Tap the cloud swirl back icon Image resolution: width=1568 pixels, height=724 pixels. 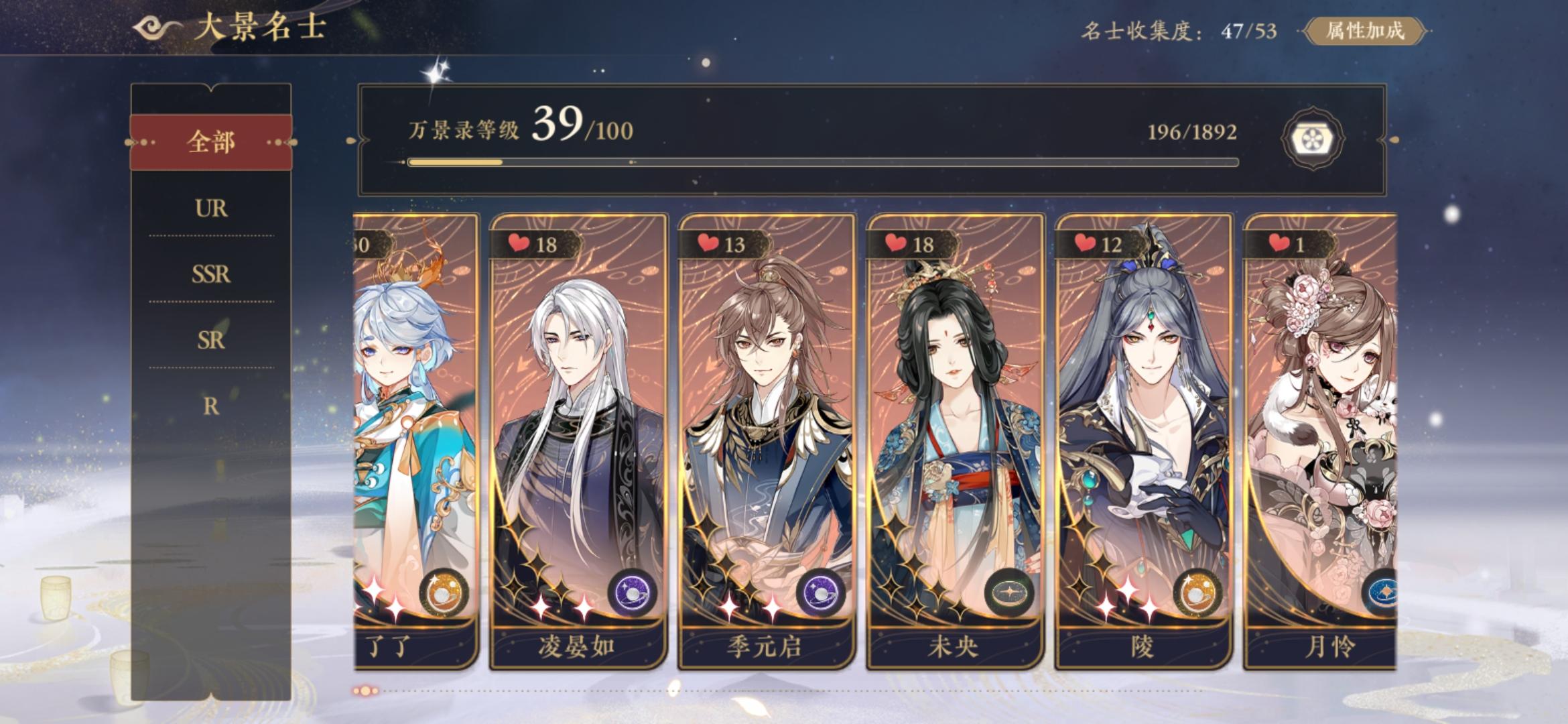[156, 28]
